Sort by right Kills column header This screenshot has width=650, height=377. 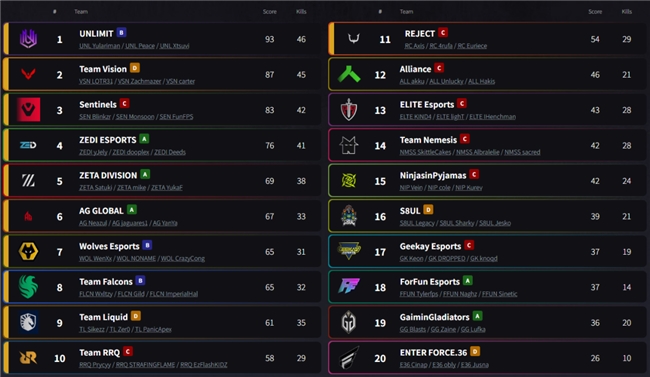(x=627, y=12)
